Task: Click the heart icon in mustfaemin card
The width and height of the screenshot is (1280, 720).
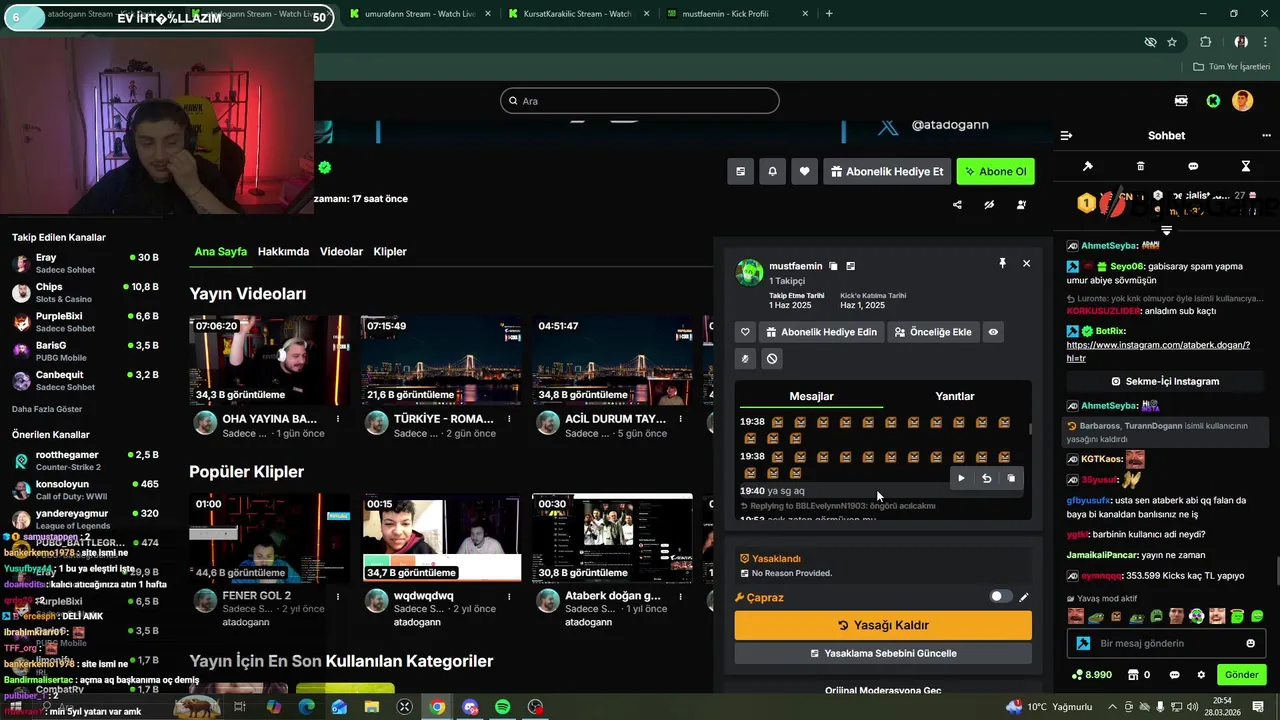Action: pos(745,332)
